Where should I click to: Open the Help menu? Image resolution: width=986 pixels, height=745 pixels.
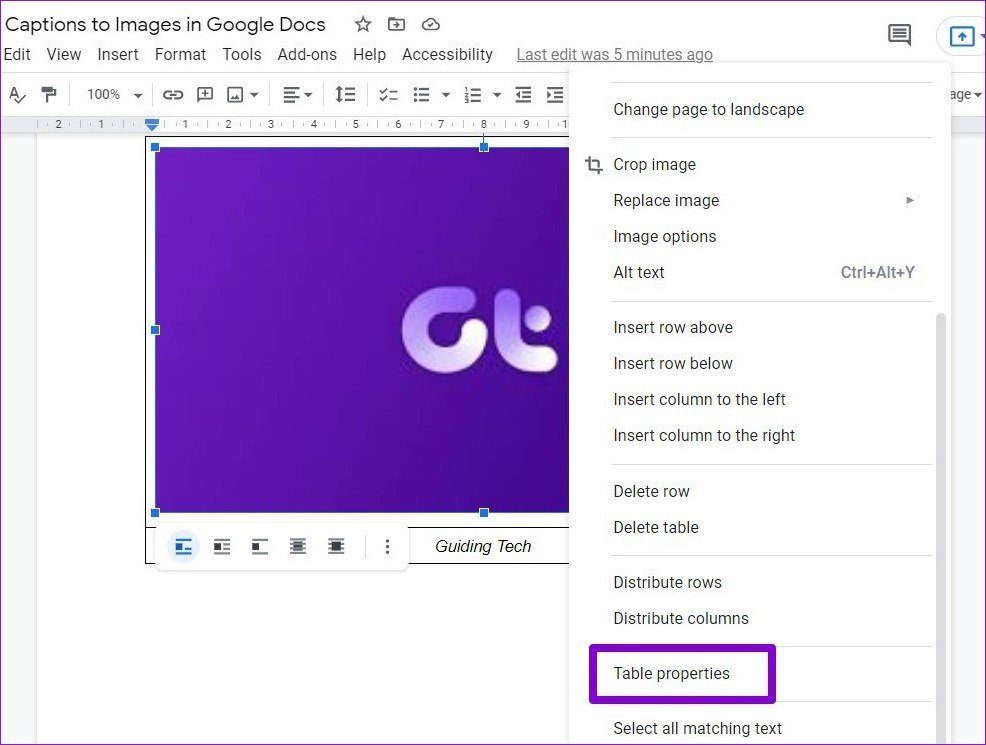click(x=369, y=55)
